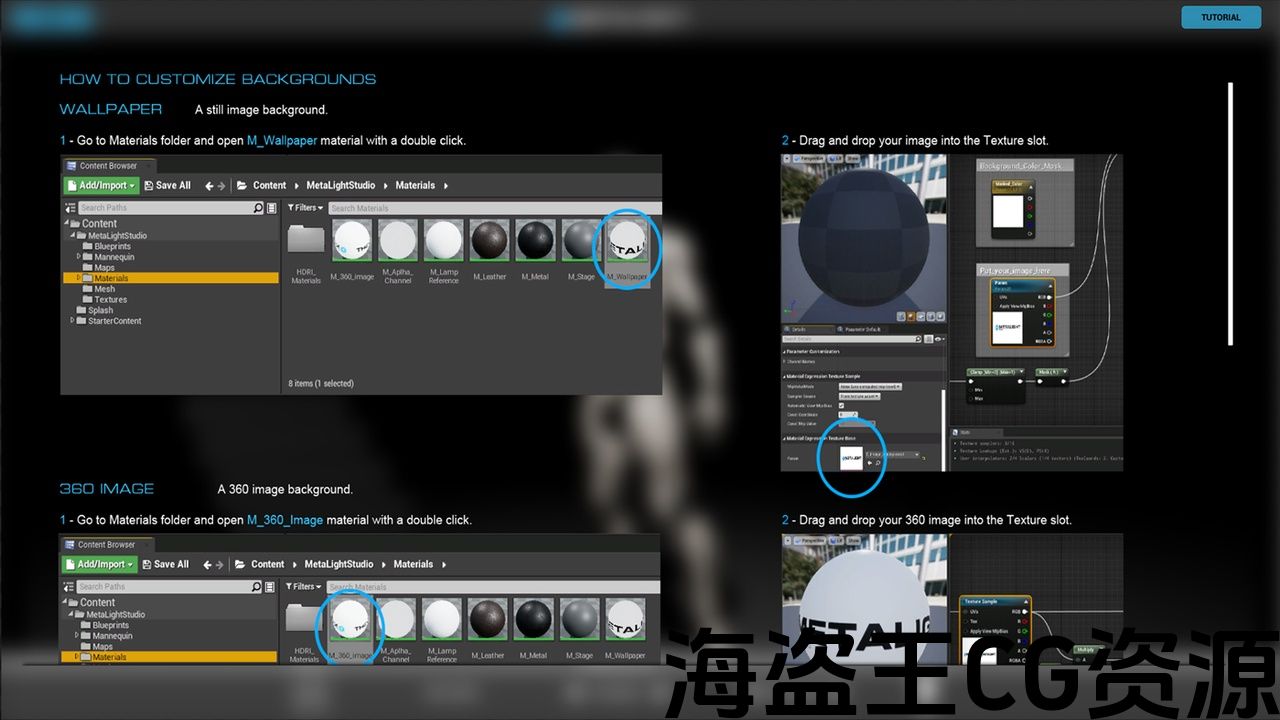Open the Add/Import dropdown in Wallpaper section

click(x=101, y=185)
